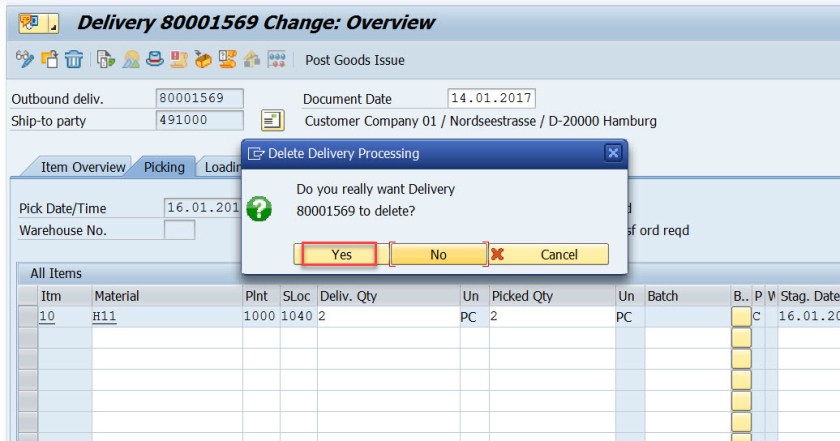Viewport: 840px width, 441px height.
Task: Select the Picking tab
Action: pos(164,167)
